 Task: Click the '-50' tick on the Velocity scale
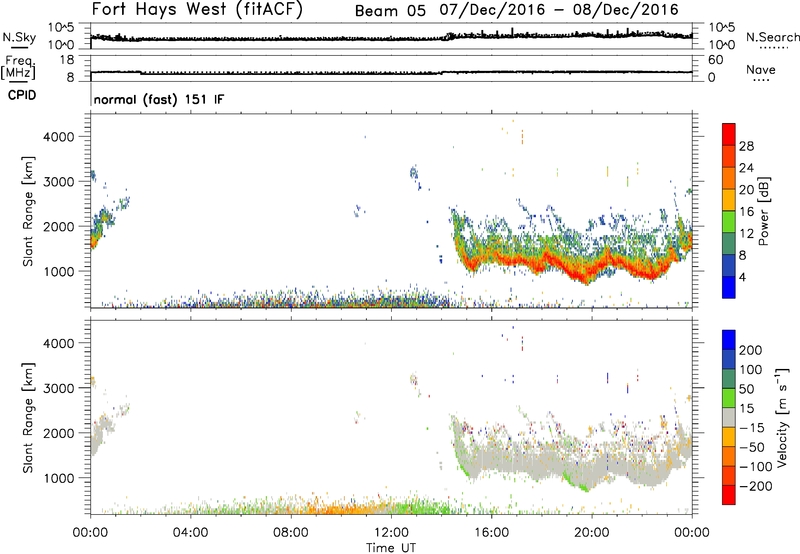751,447
